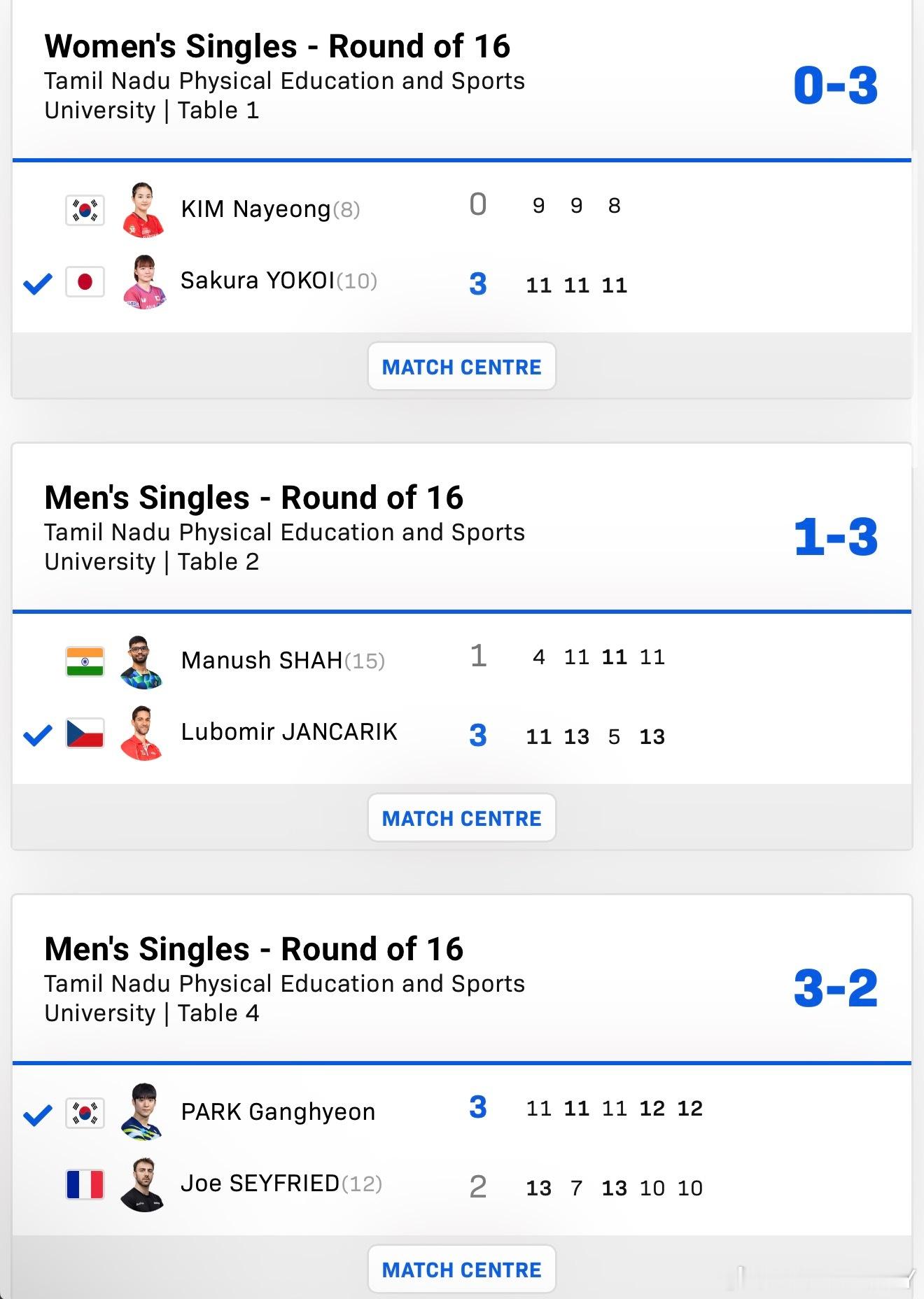This screenshot has width=924, height=1299.
Task: Click the Czech flag beside Lubomir JANCARIK
Action: [85, 733]
